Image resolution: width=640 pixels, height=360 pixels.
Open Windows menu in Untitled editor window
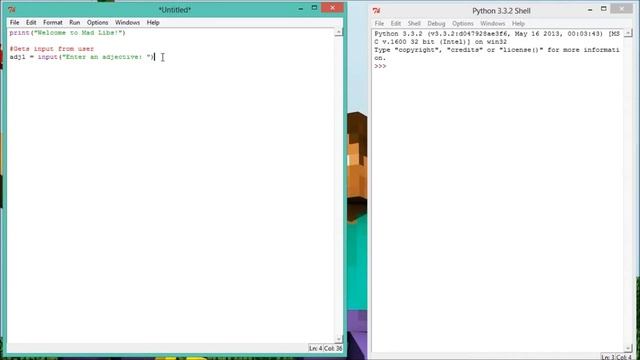(x=127, y=22)
